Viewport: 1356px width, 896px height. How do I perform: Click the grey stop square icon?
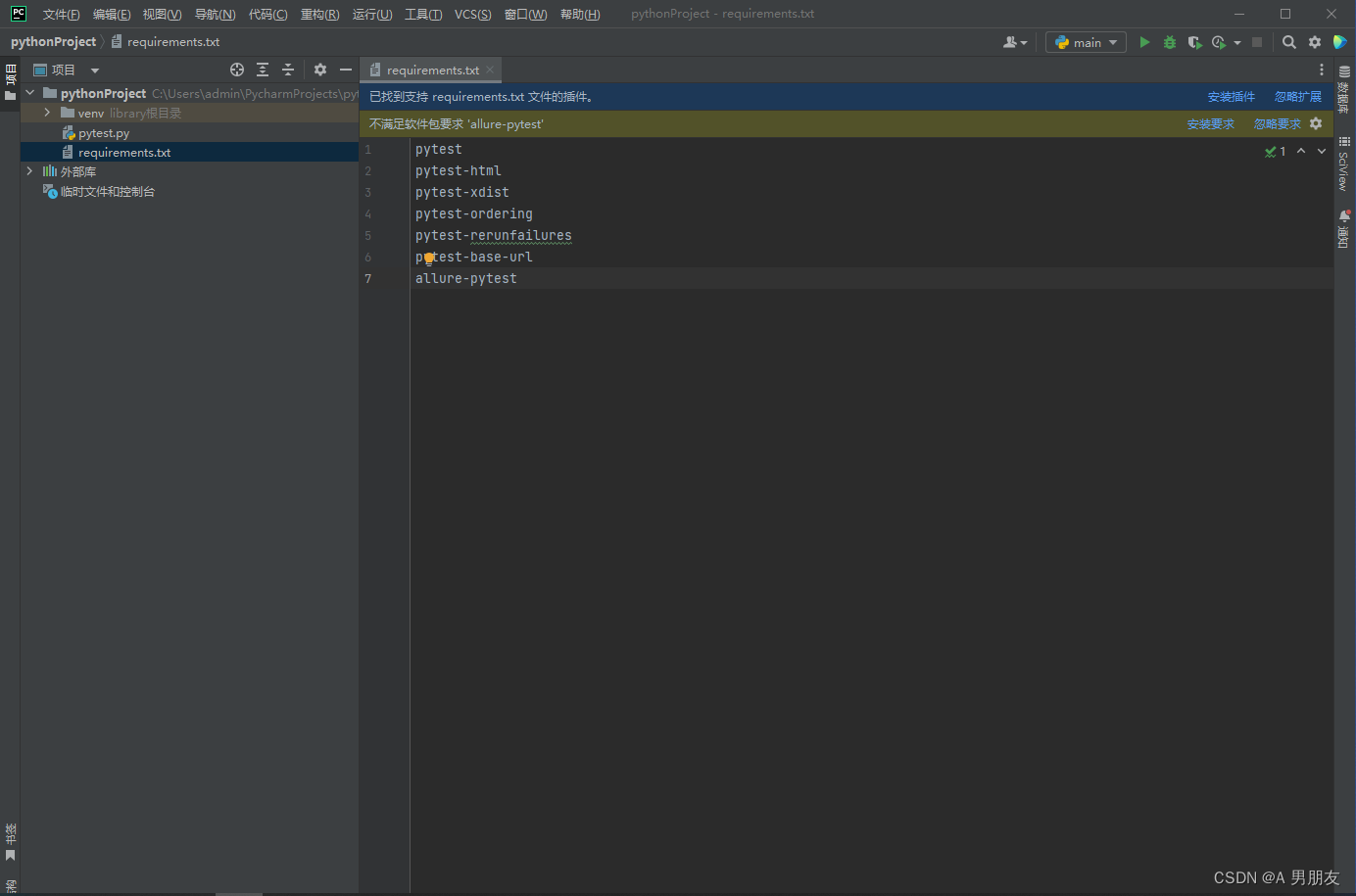(x=1257, y=42)
